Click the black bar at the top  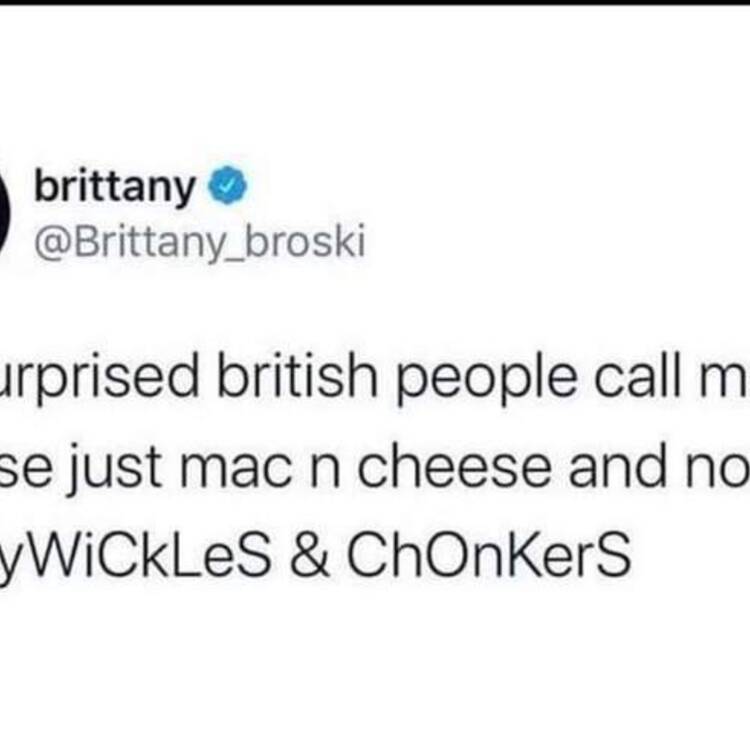375,2
